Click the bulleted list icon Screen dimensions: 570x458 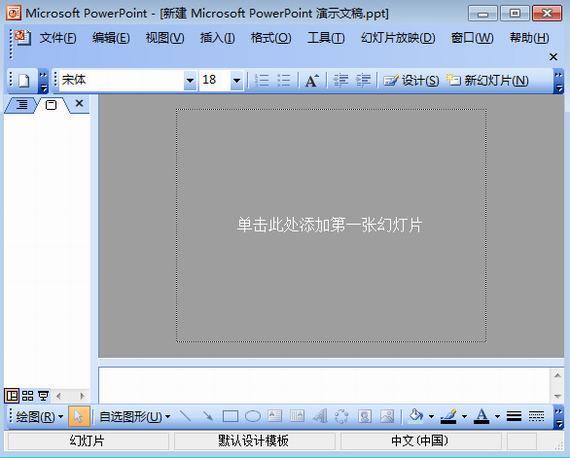click(x=284, y=80)
